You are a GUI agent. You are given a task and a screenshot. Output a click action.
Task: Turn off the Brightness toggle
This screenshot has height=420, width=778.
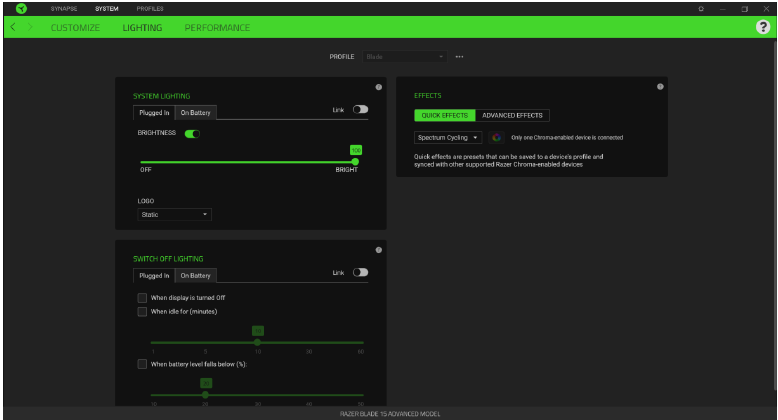click(192, 134)
